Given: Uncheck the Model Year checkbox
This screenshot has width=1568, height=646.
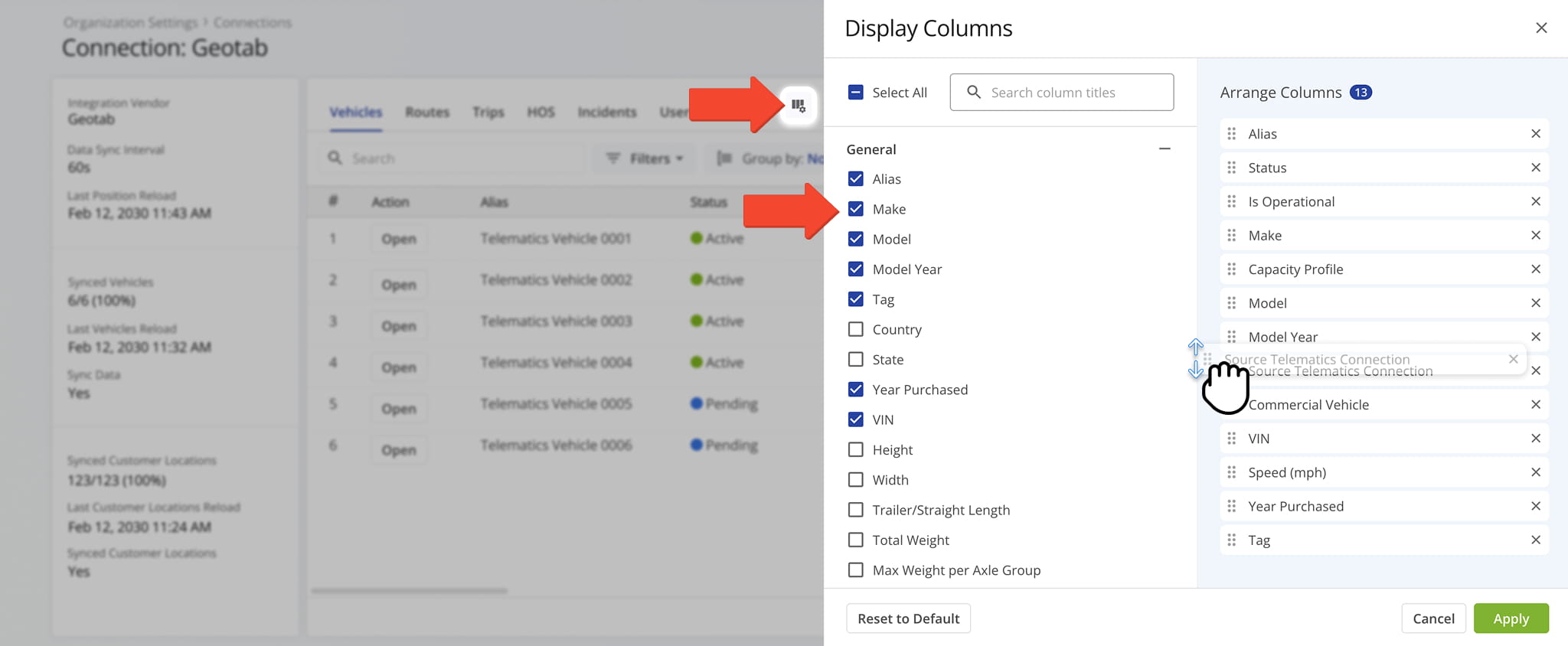Looking at the screenshot, I should point(856,269).
